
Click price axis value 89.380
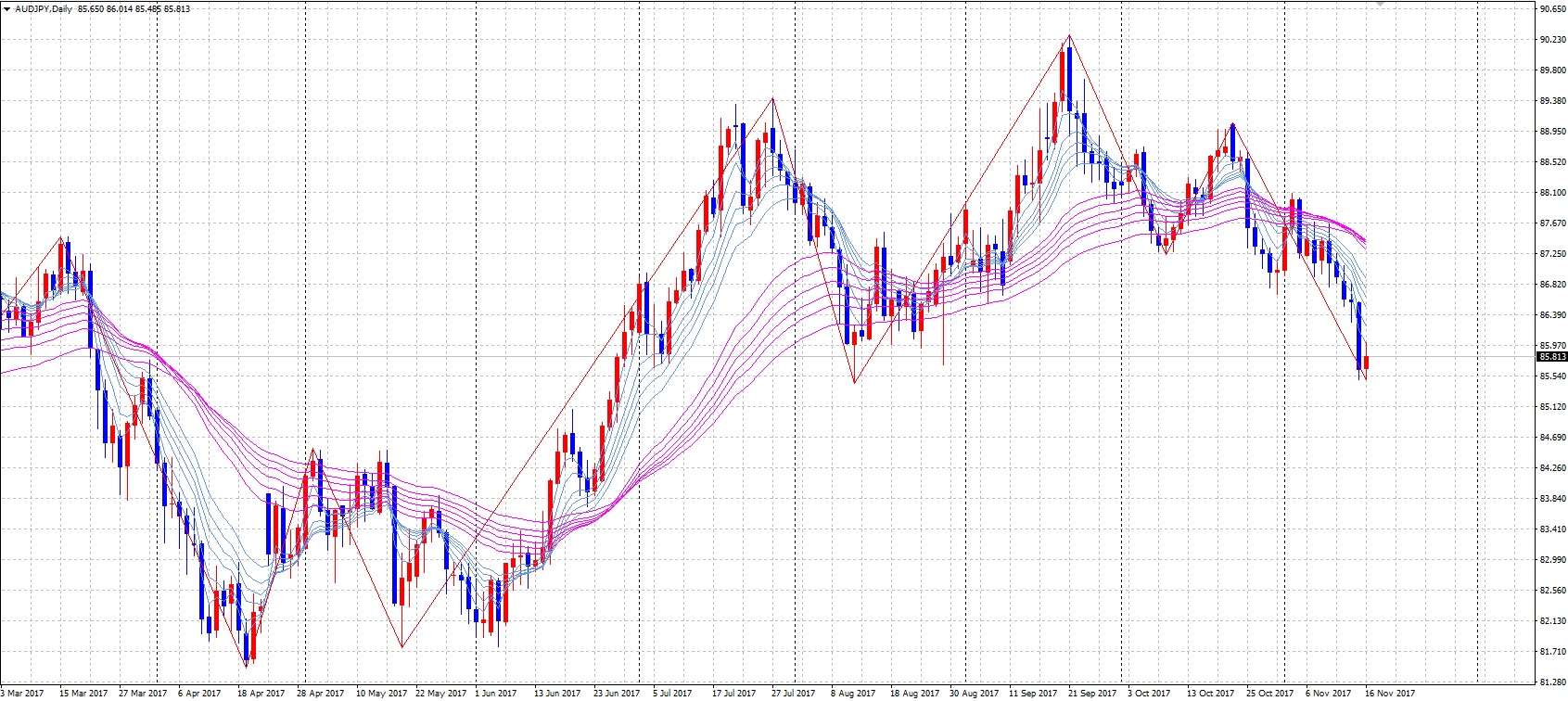[1553, 101]
